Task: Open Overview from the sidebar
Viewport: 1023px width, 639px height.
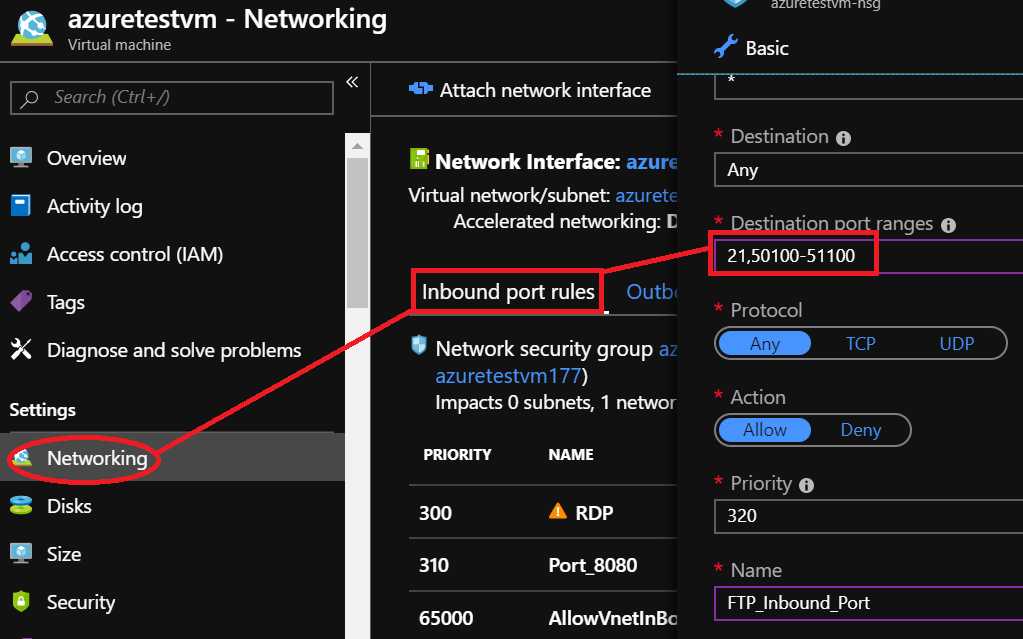Action: pos(86,158)
